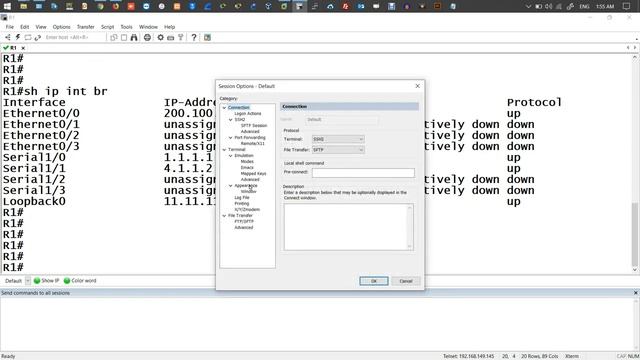Image resolution: width=640 pixels, height=360 pixels.
Task: Open the Tools menu
Action: click(127, 27)
